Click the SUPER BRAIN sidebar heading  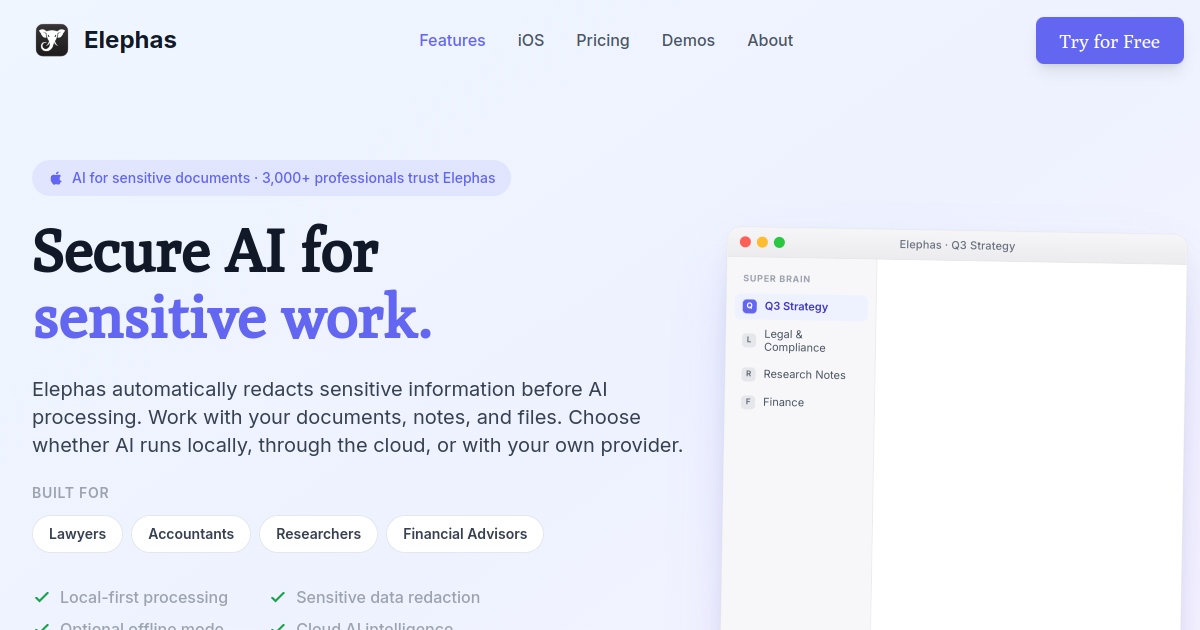pyautogui.click(x=777, y=279)
